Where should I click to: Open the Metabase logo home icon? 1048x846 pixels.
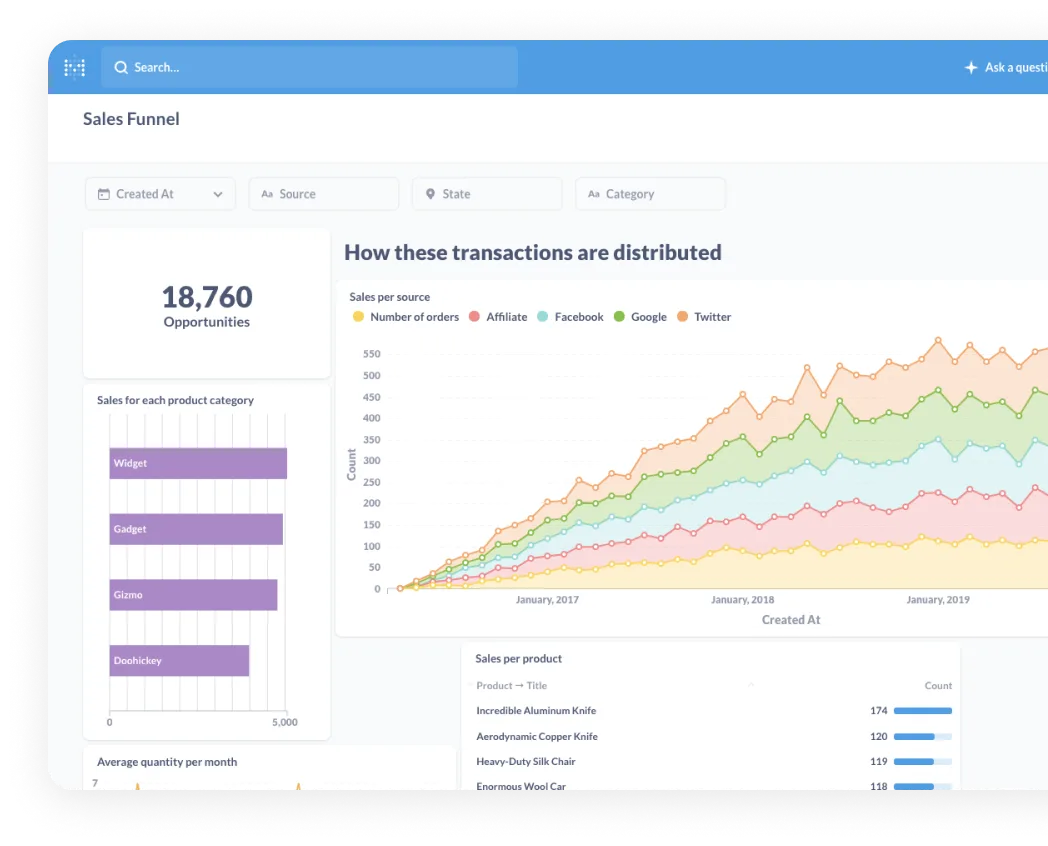click(74, 67)
